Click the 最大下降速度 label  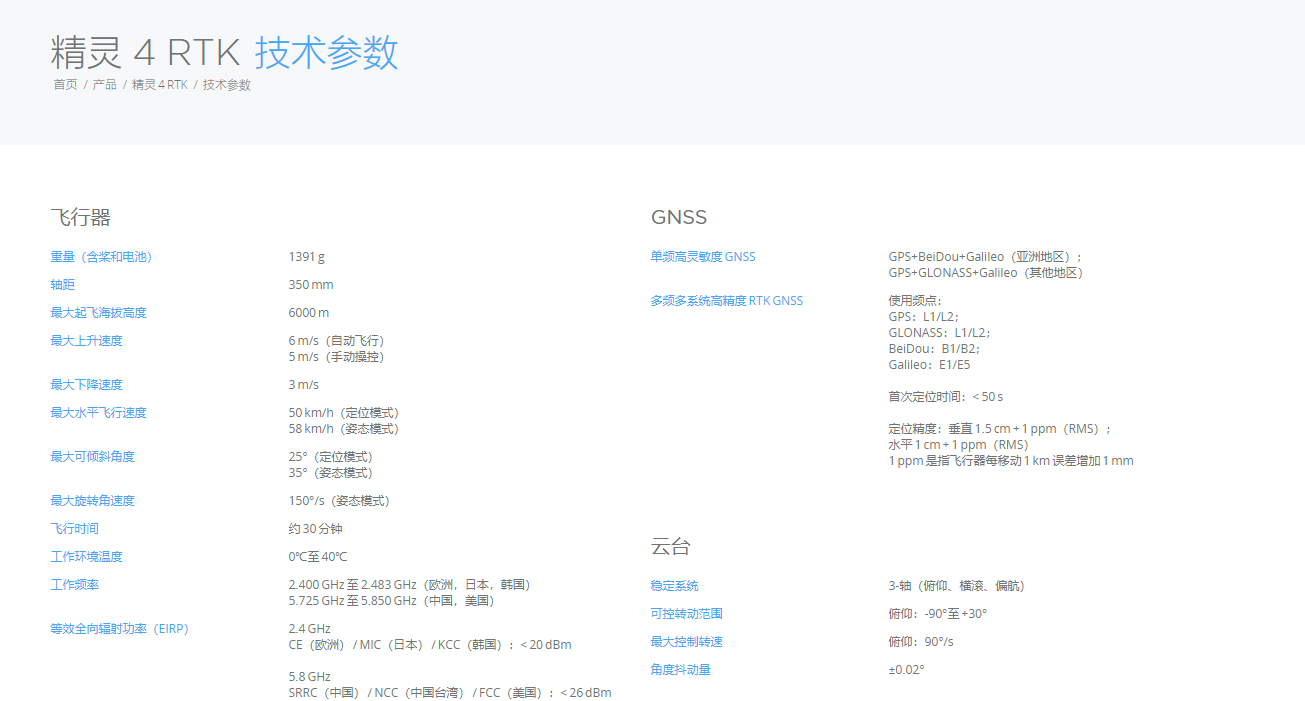pyautogui.click(x=87, y=385)
